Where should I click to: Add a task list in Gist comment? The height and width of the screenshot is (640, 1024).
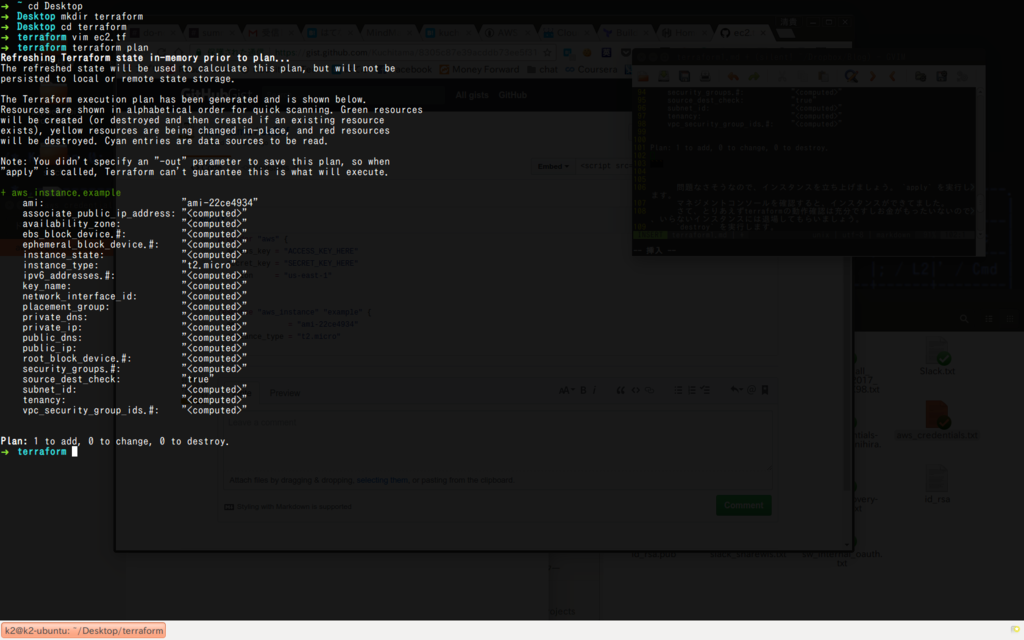(x=705, y=390)
